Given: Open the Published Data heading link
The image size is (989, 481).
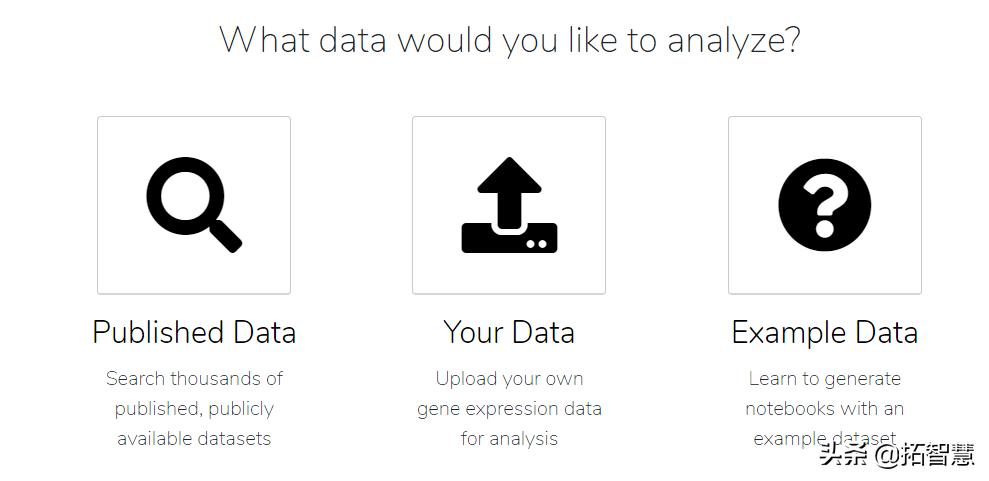Looking at the screenshot, I should pyautogui.click(x=194, y=332).
